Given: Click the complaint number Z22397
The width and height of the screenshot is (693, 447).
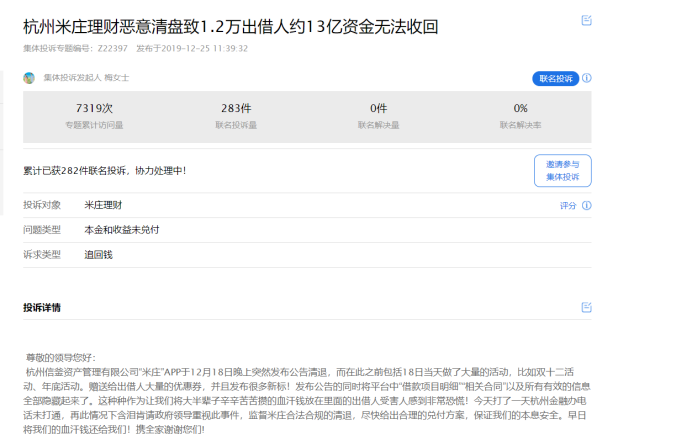Looking at the screenshot, I should coord(112,47).
